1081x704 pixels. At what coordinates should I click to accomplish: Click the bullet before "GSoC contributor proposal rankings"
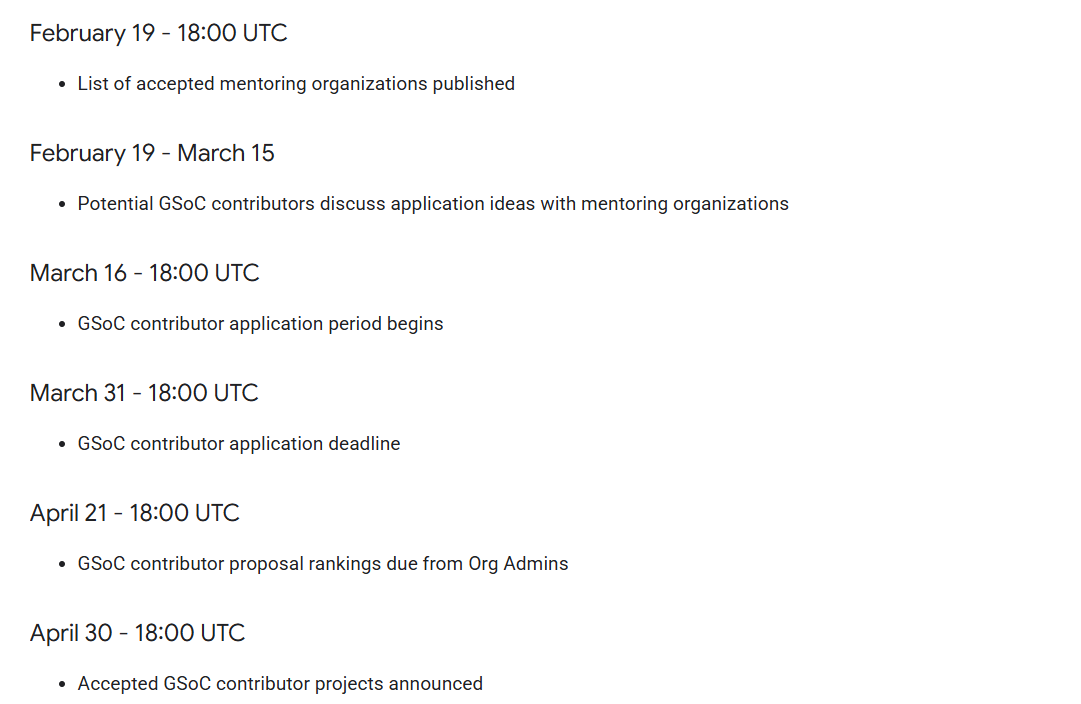(x=62, y=565)
